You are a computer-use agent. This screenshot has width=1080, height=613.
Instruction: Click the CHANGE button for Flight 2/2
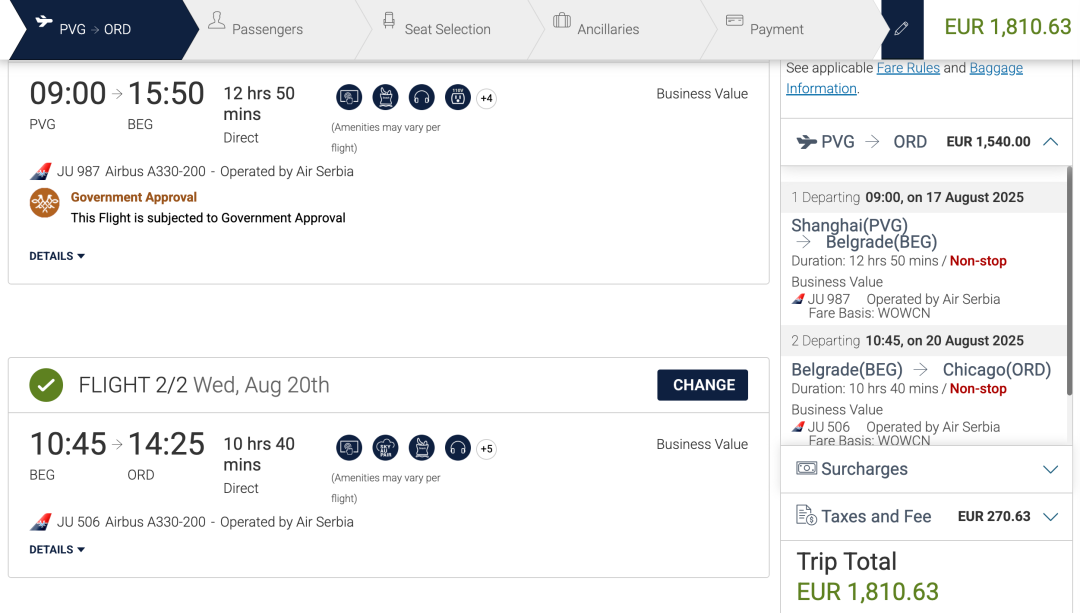pyautogui.click(x=703, y=385)
